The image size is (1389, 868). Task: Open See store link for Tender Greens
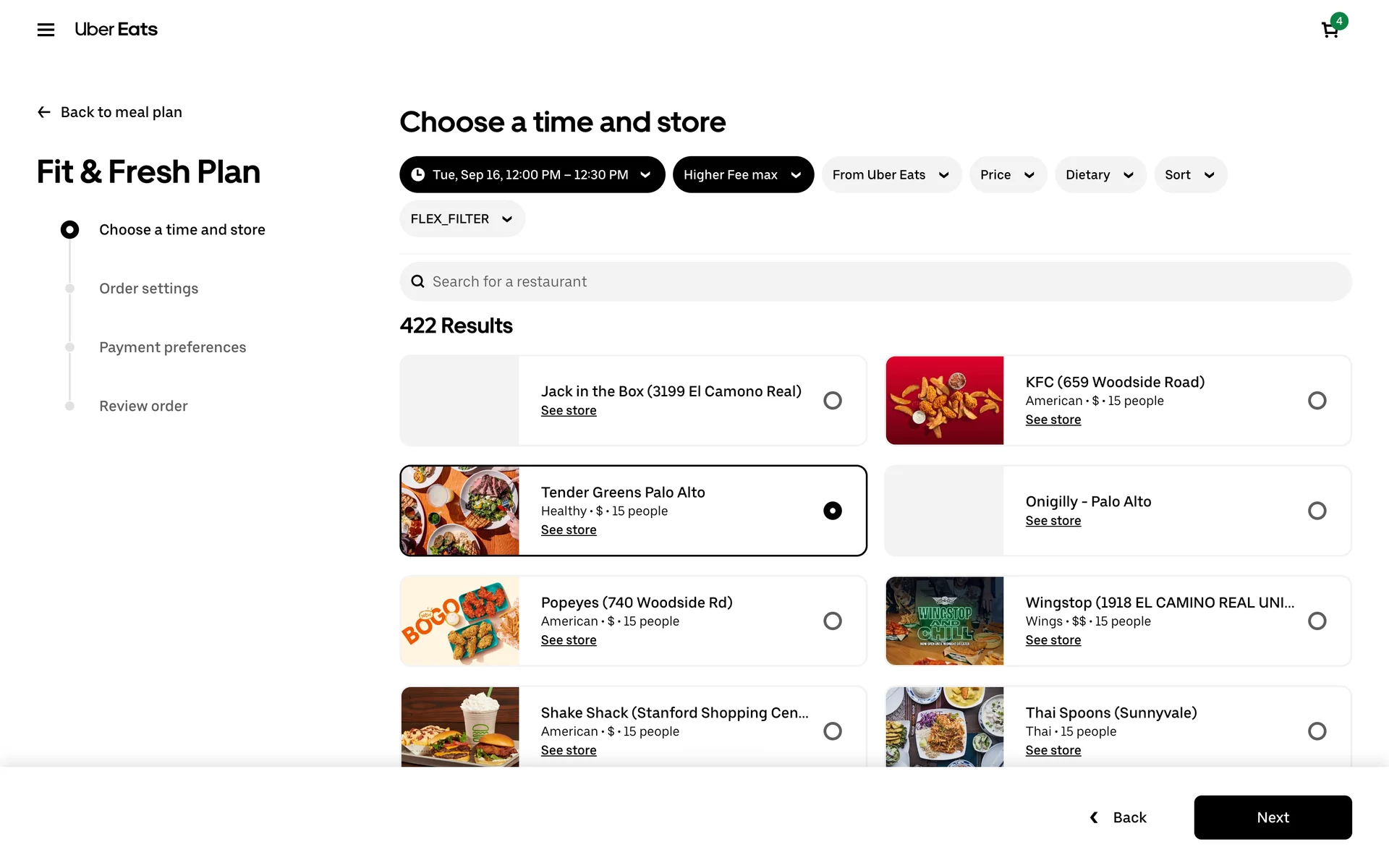[569, 529]
